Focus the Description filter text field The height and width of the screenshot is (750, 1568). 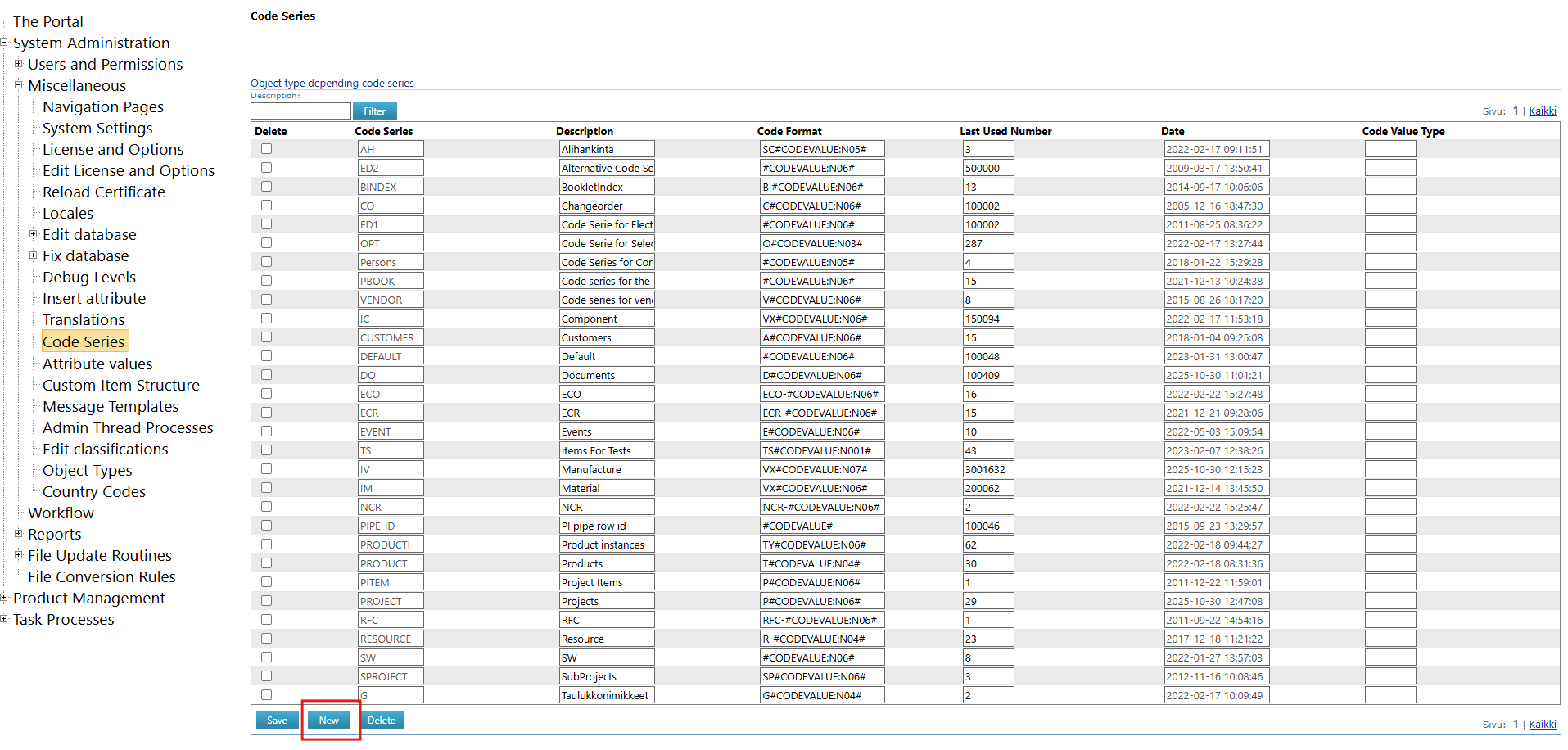pyautogui.click(x=300, y=111)
